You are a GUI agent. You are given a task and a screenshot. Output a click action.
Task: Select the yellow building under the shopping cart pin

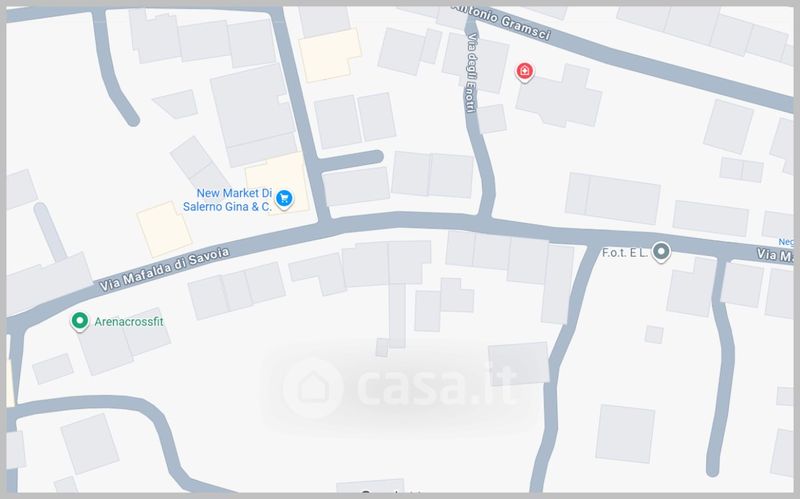[x=278, y=181]
